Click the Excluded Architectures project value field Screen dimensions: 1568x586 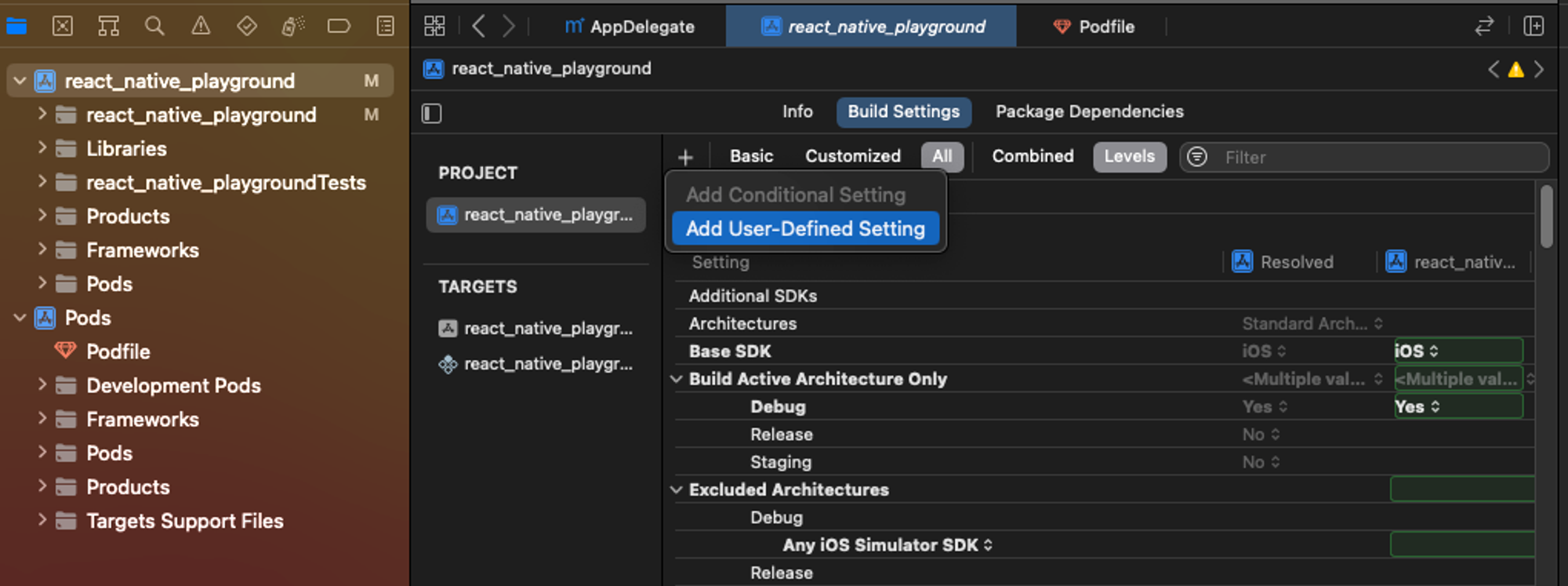(1462, 490)
